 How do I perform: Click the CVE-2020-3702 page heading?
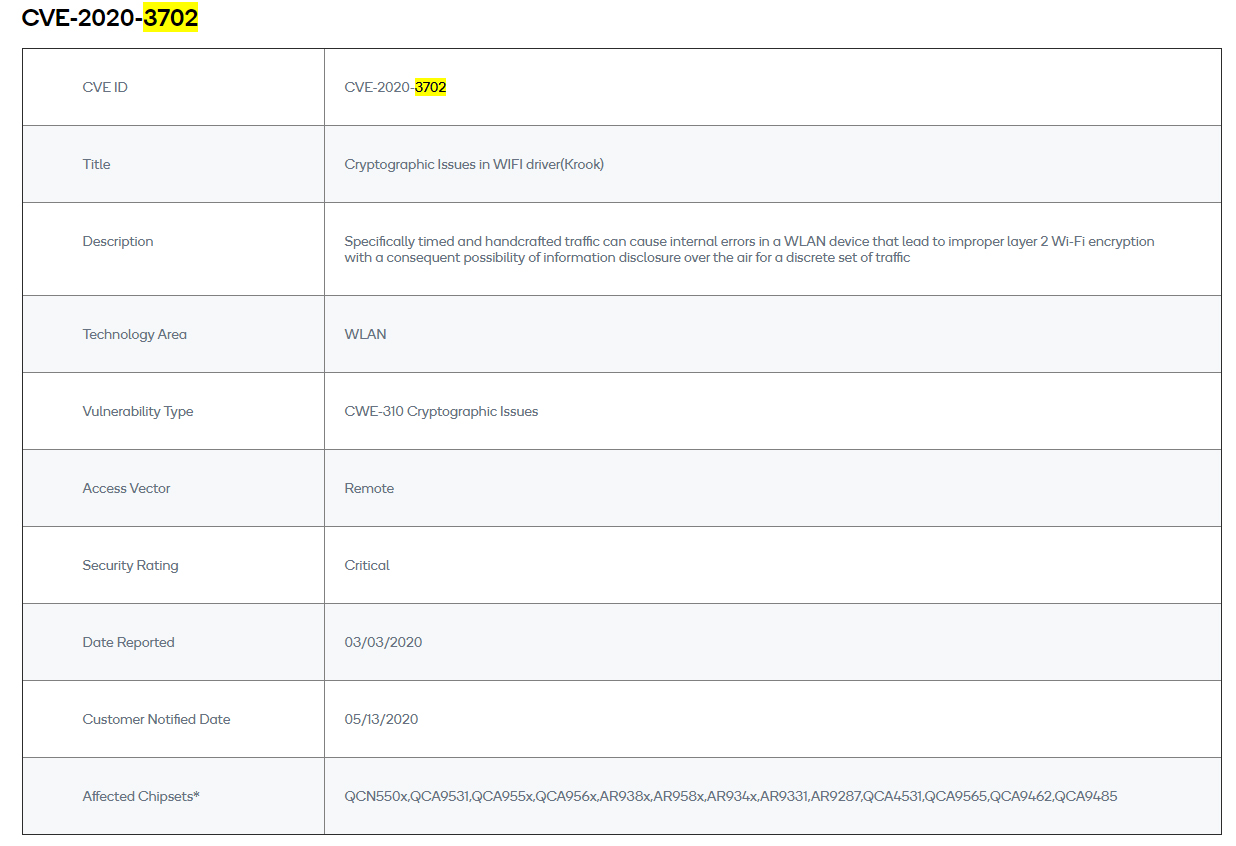click(109, 18)
